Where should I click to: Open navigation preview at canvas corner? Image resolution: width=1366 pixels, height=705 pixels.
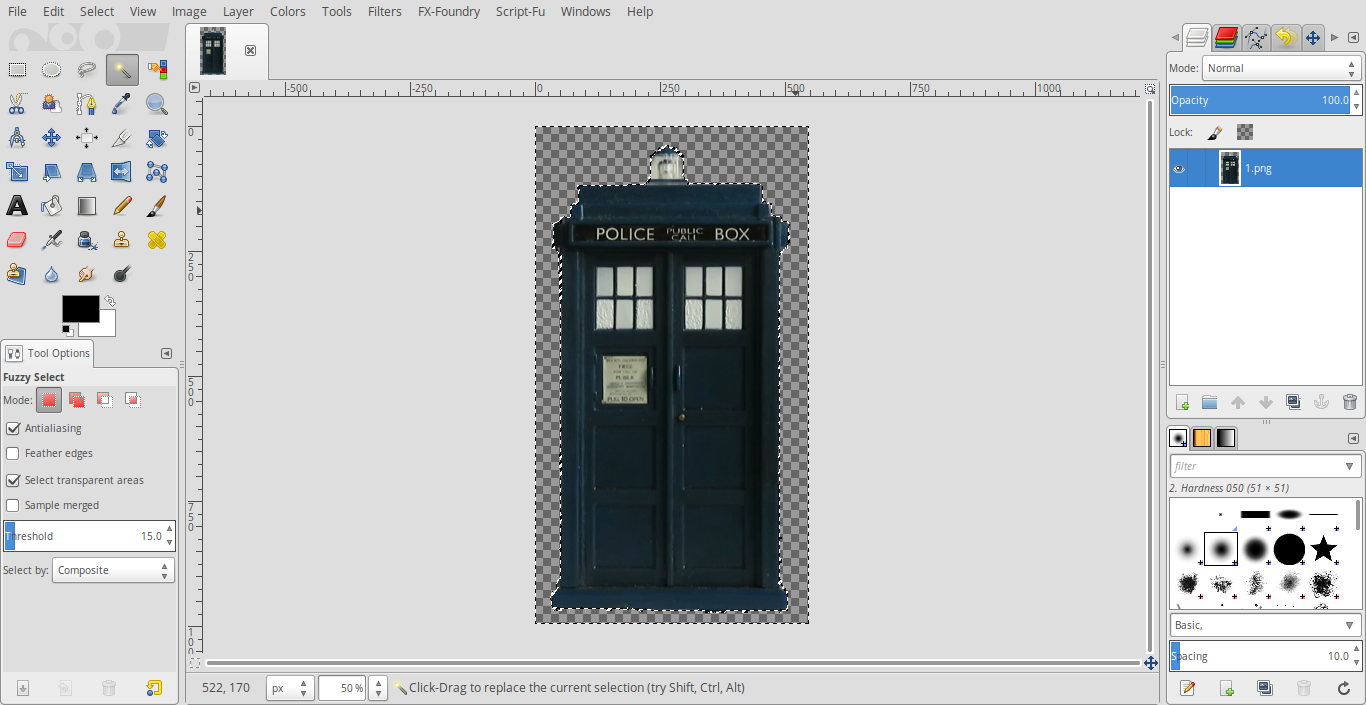(1151, 662)
